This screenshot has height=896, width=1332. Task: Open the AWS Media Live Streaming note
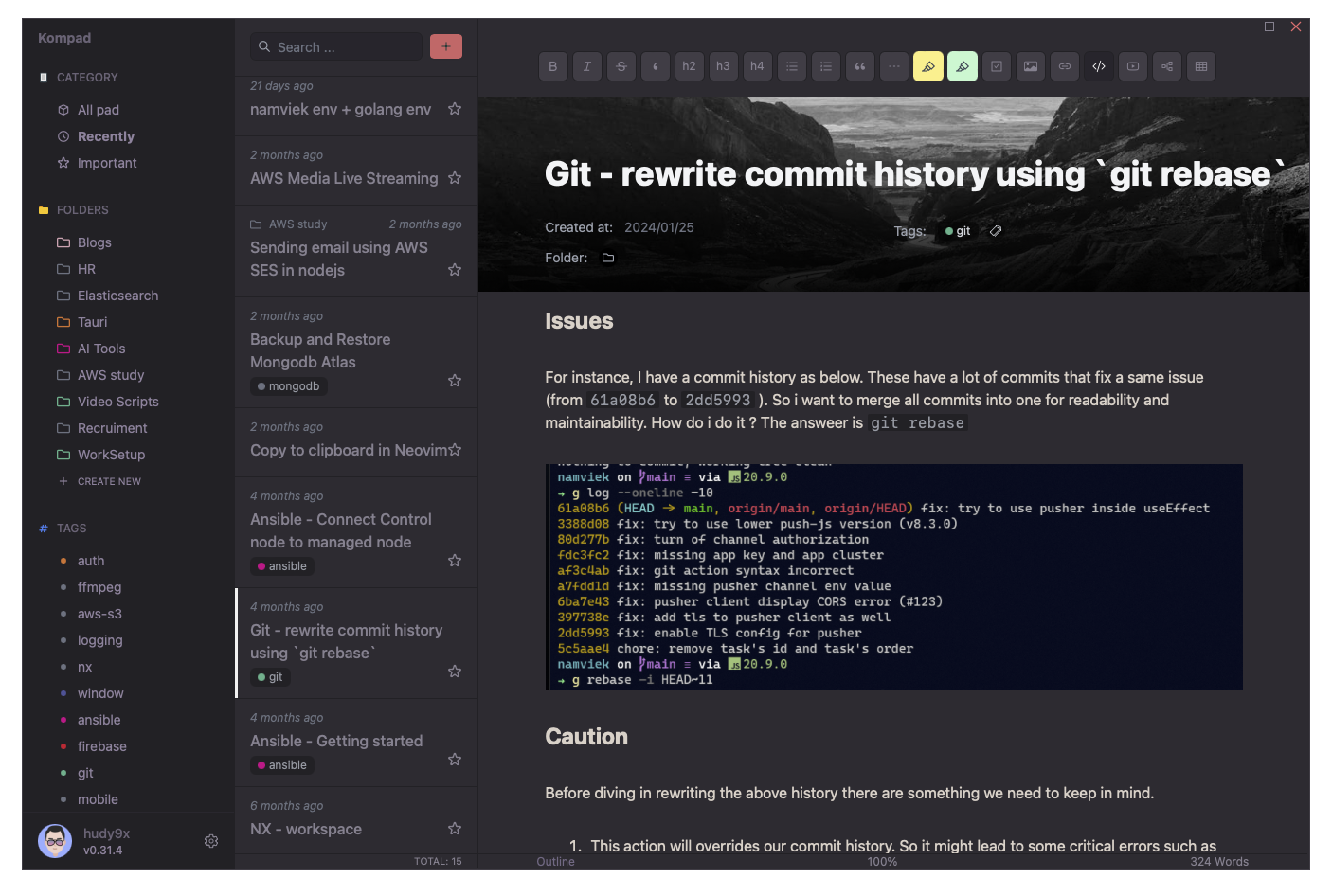(344, 178)
